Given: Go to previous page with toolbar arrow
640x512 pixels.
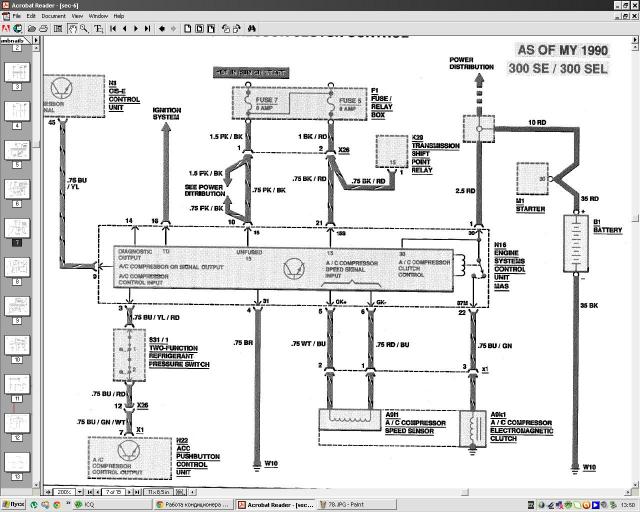Looking at the screenshot, I should pyautogui.click(x=124, y=29).
